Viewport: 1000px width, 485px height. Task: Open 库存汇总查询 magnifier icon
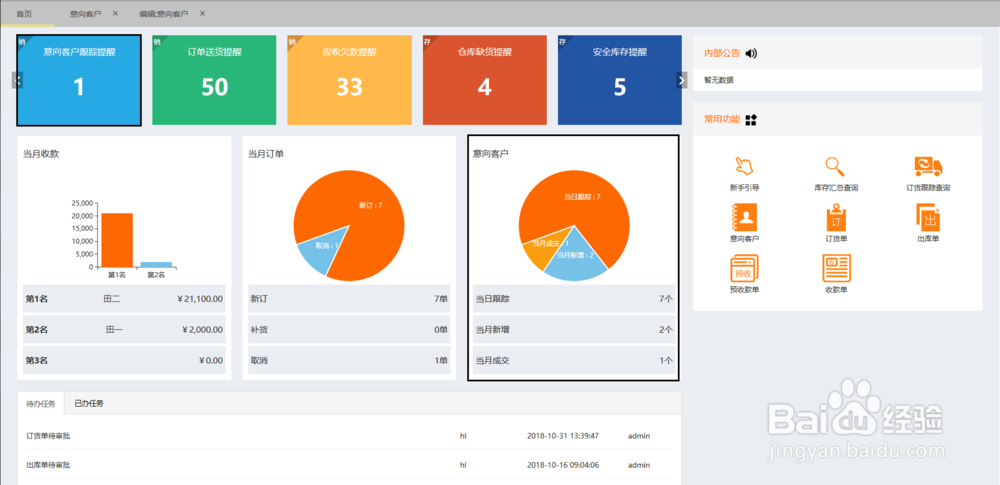[835, 166]
